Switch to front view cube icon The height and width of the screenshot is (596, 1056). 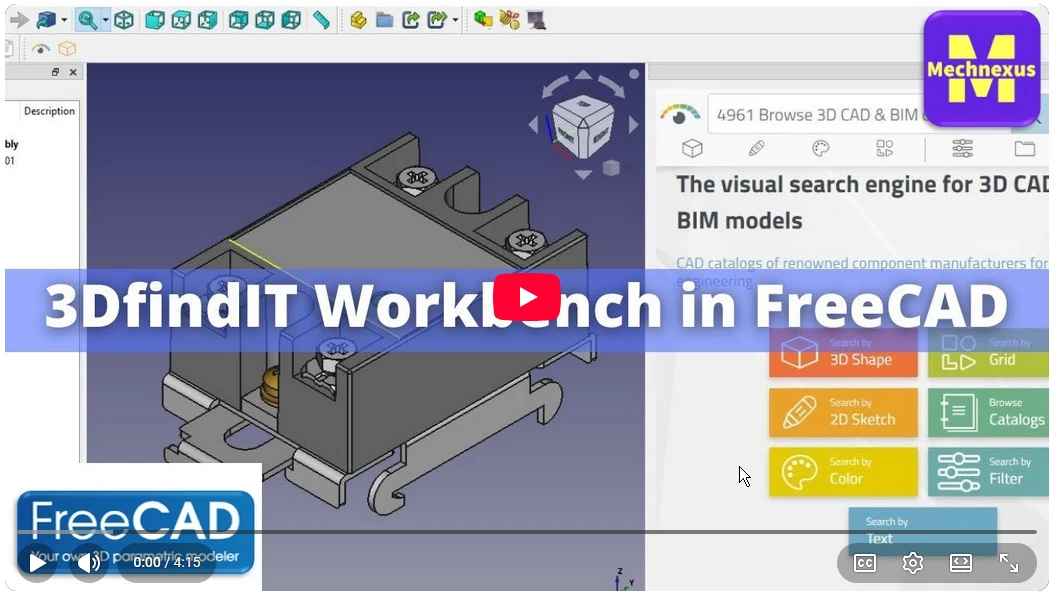coord(155,20)
